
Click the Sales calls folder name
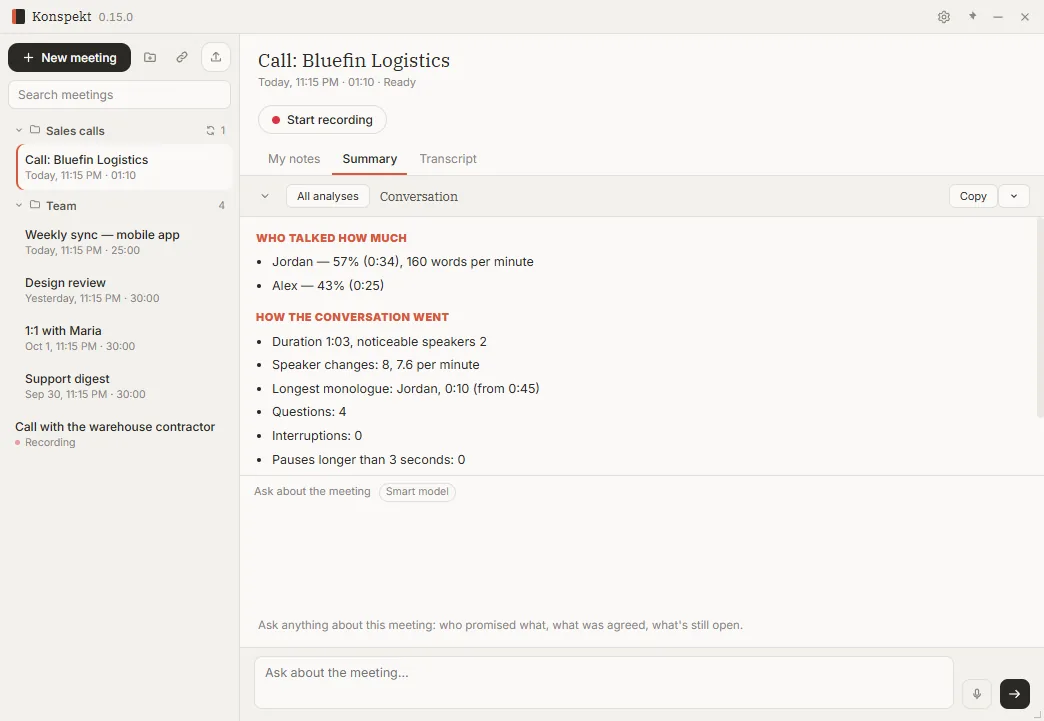pos(75,131)
